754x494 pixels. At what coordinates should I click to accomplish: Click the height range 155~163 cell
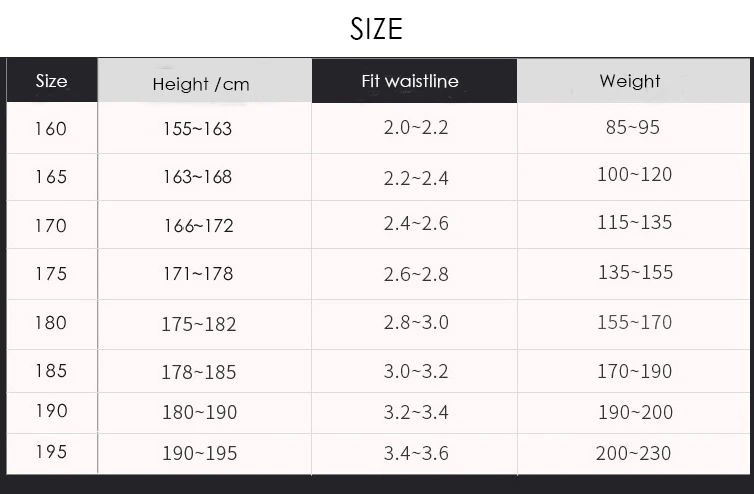click(197, 129)
